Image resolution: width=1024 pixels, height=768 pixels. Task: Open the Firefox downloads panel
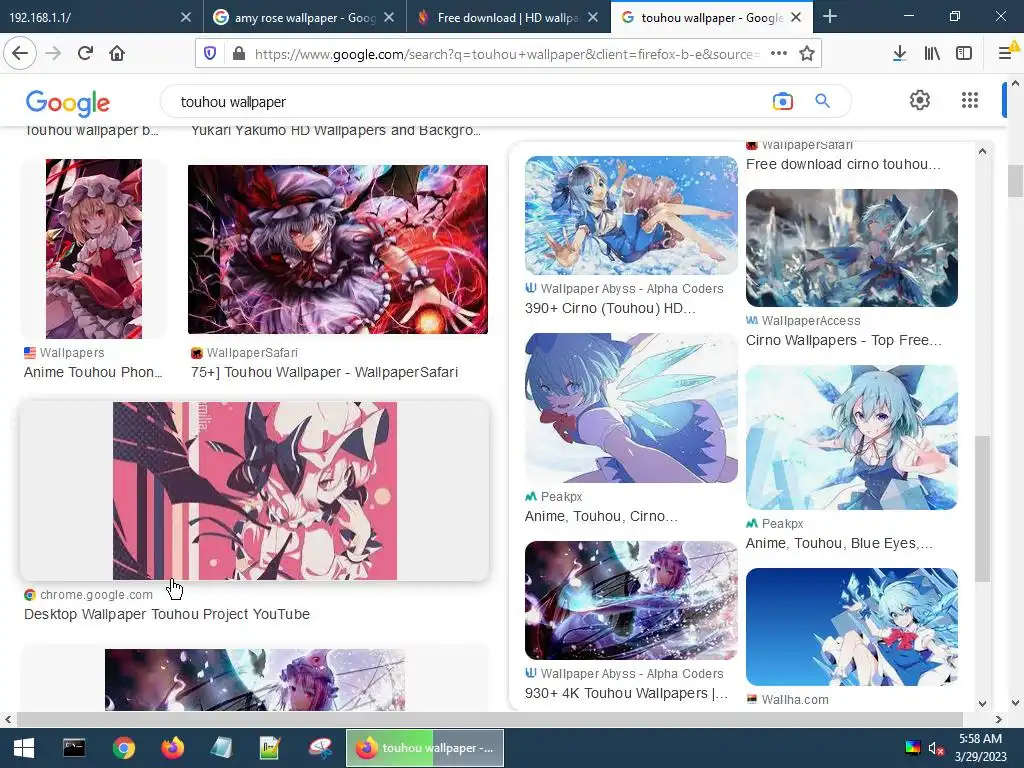(x=899, y=54)
